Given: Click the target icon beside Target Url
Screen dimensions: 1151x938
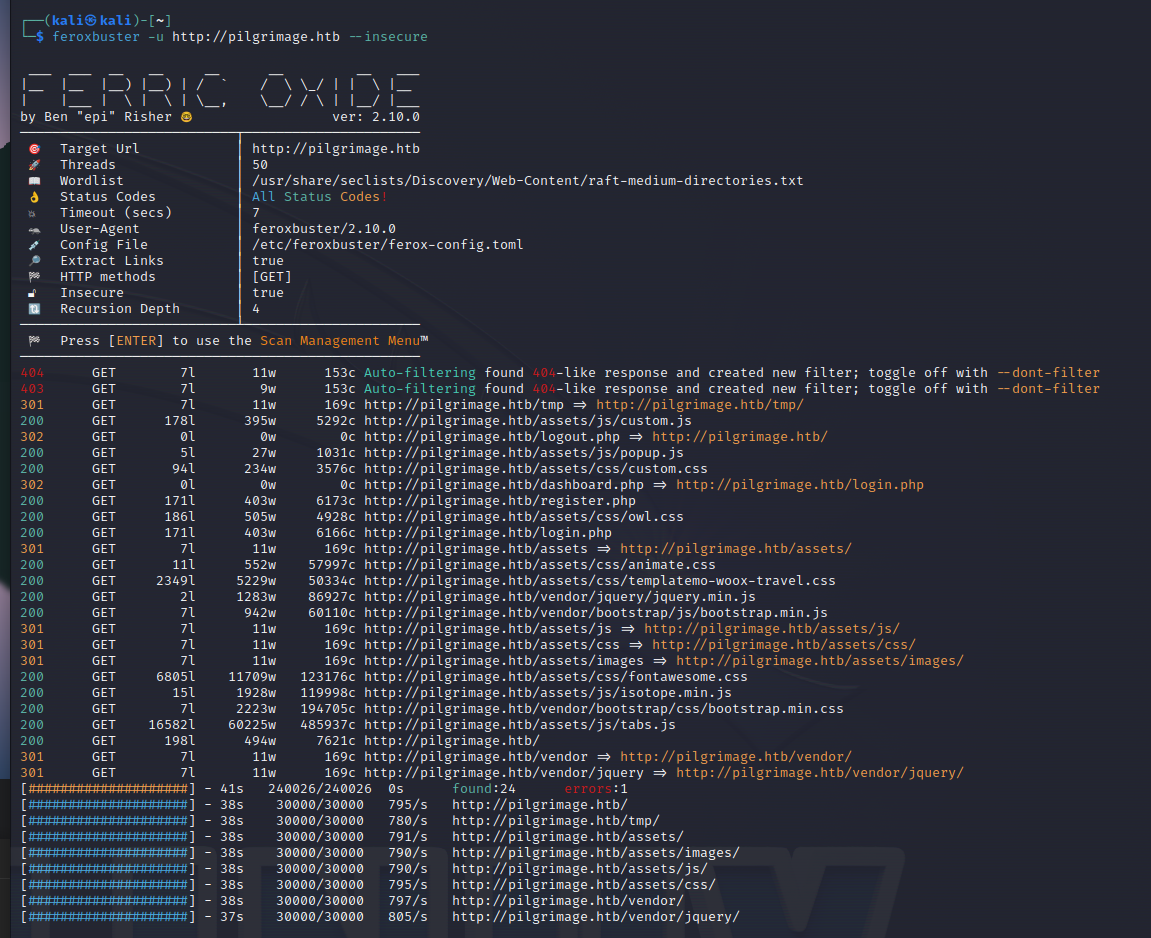Looking at the screenshot, I should coord(34,149).
